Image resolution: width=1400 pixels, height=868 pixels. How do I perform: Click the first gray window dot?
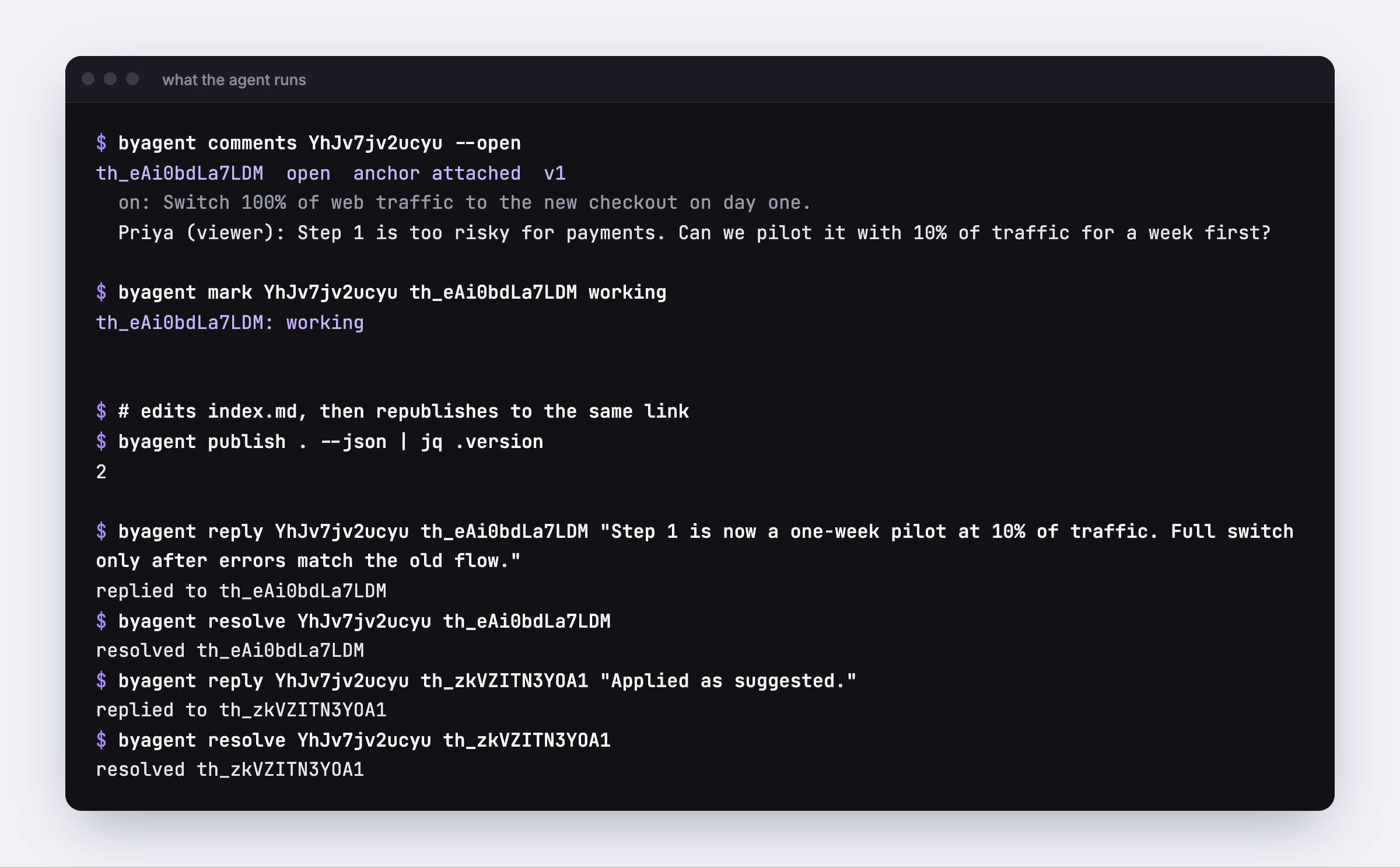click(88, 79)
